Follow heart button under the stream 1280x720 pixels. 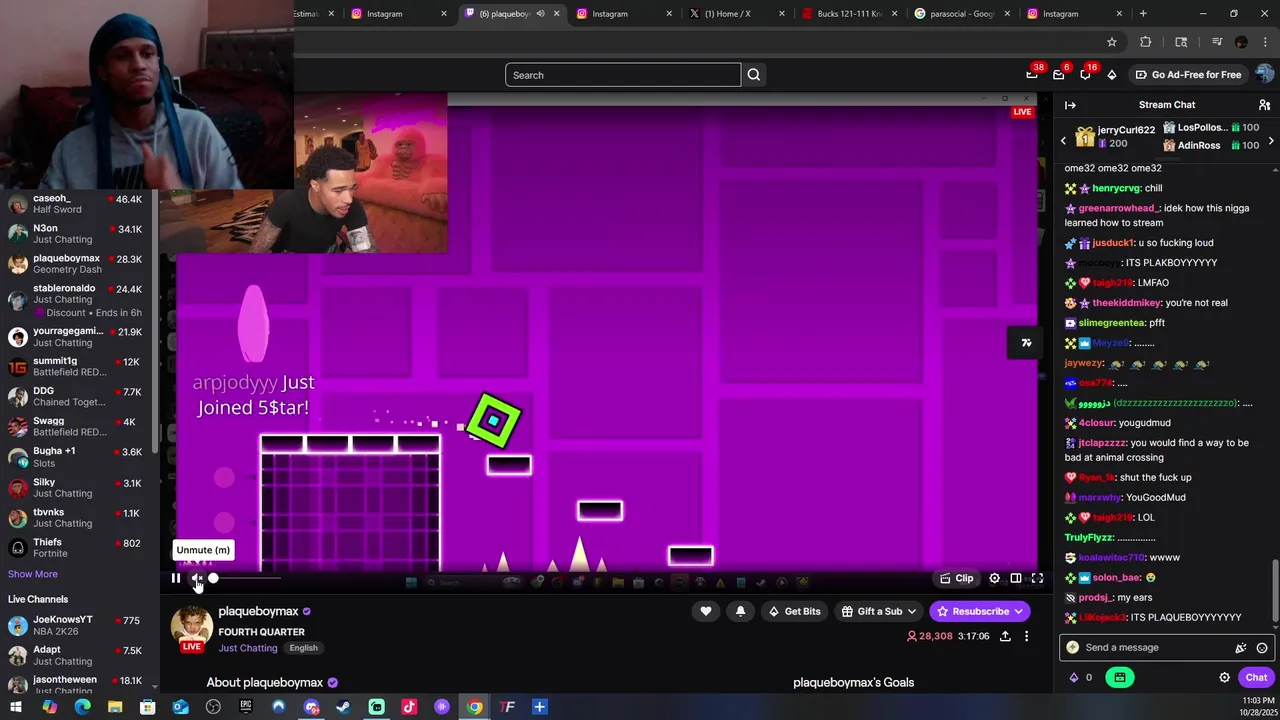coord(706,611)
